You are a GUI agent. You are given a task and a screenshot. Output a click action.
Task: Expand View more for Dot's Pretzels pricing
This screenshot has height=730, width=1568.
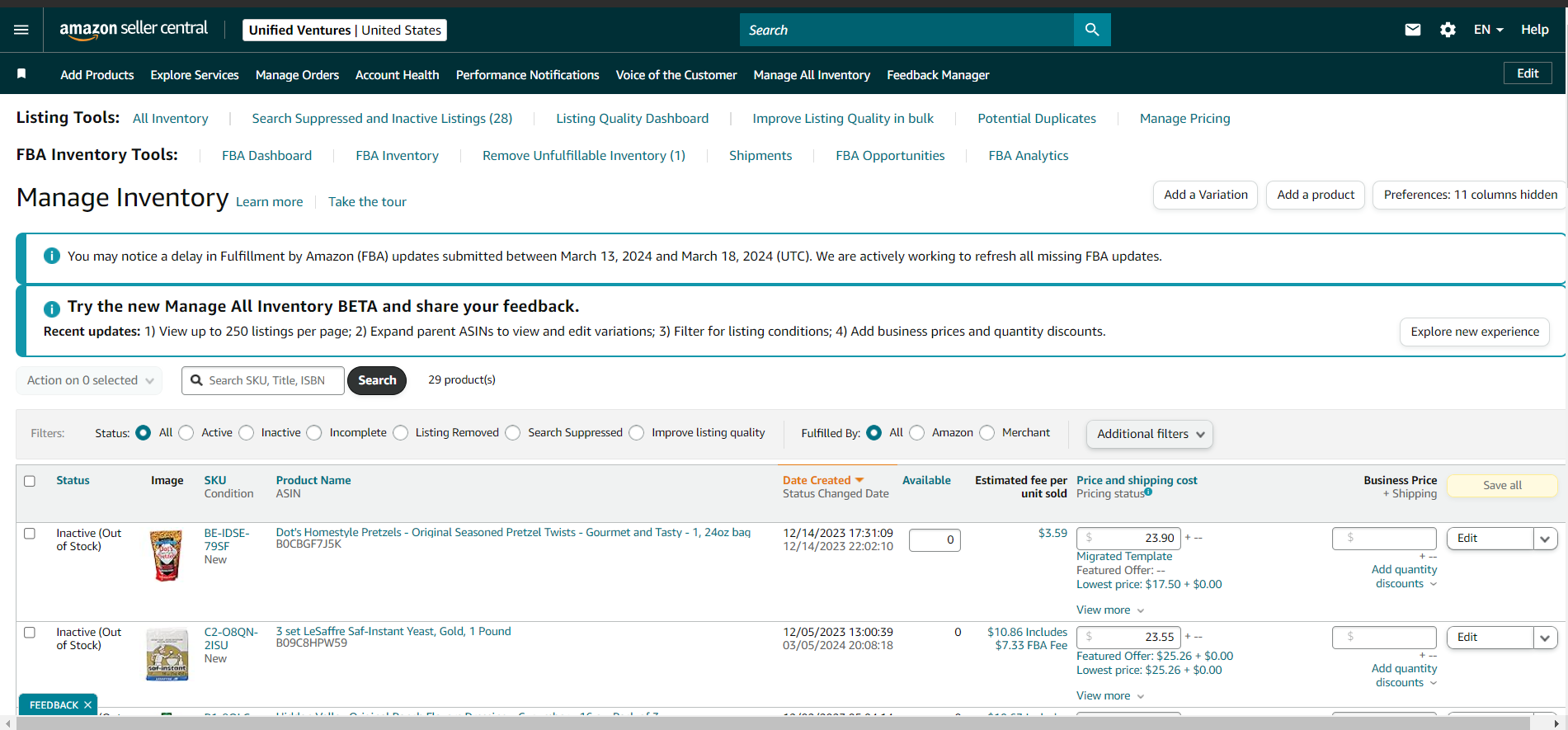tap(1110, 610)
